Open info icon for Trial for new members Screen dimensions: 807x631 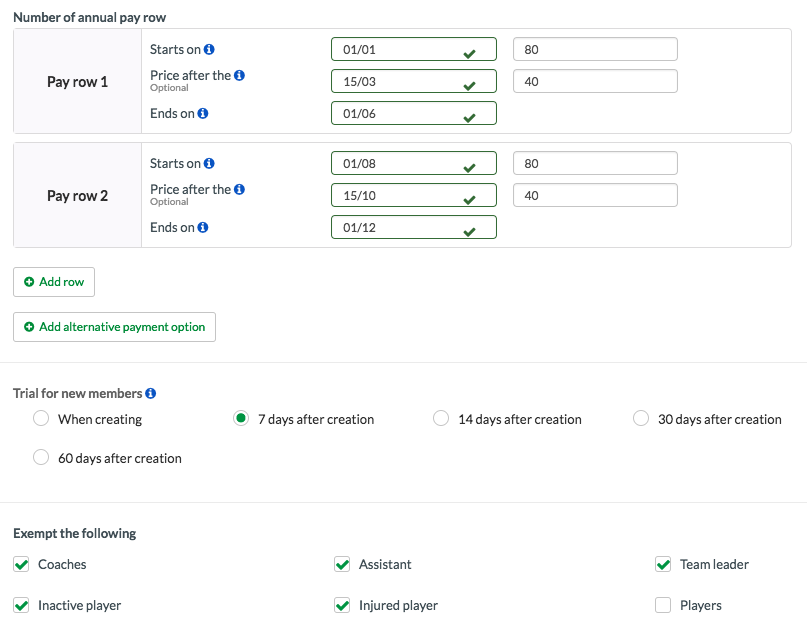pos(150,393)
